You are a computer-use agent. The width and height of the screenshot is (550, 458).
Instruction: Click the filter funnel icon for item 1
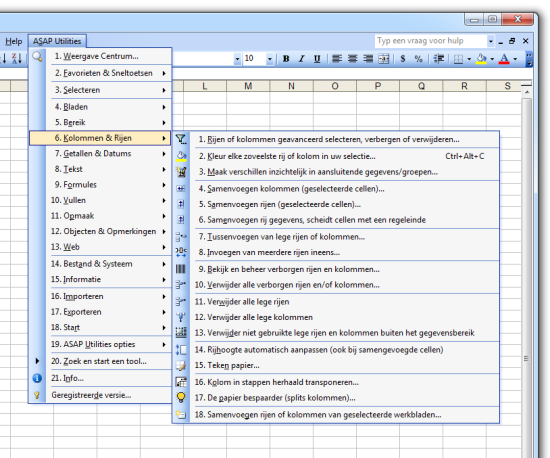click(x=181, y=140)
